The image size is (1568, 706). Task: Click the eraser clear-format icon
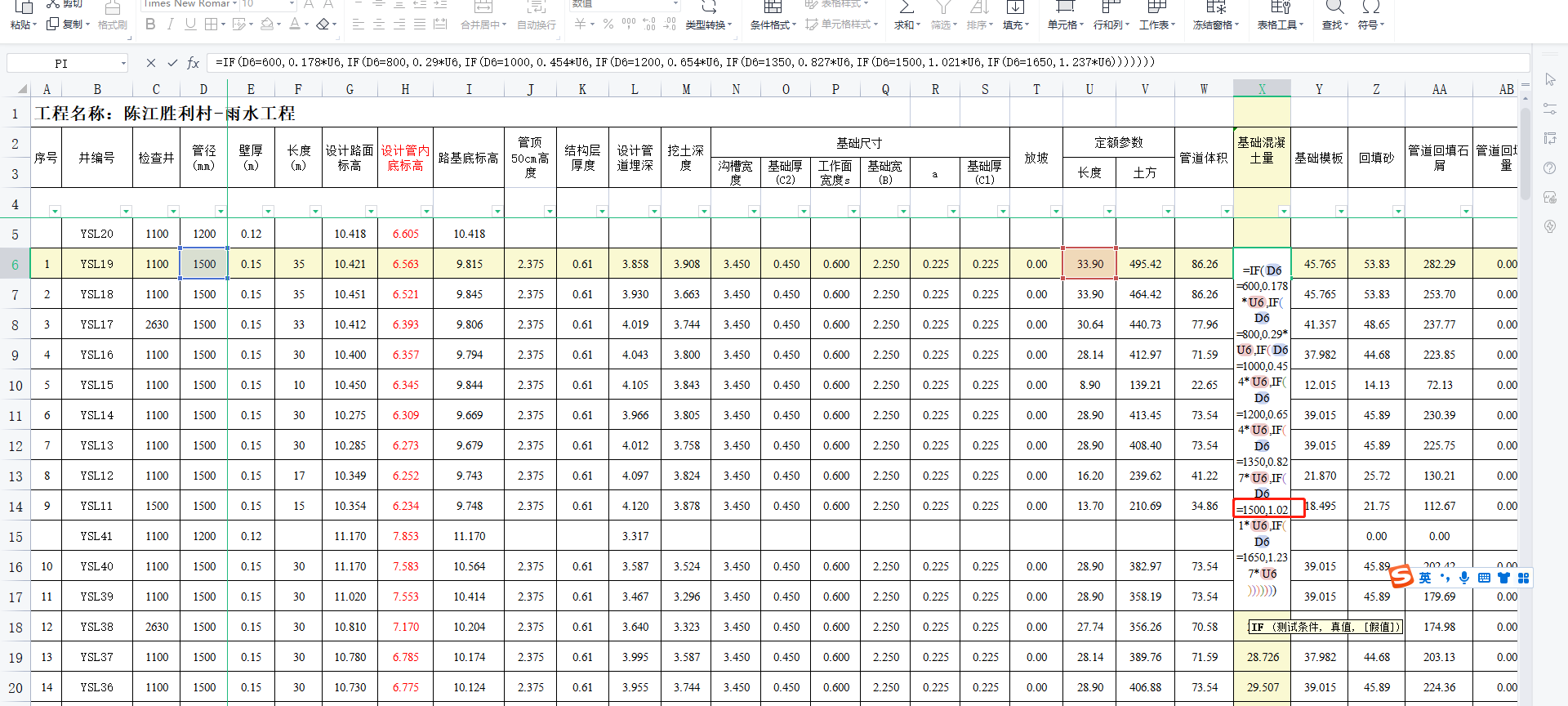[323, 25]
